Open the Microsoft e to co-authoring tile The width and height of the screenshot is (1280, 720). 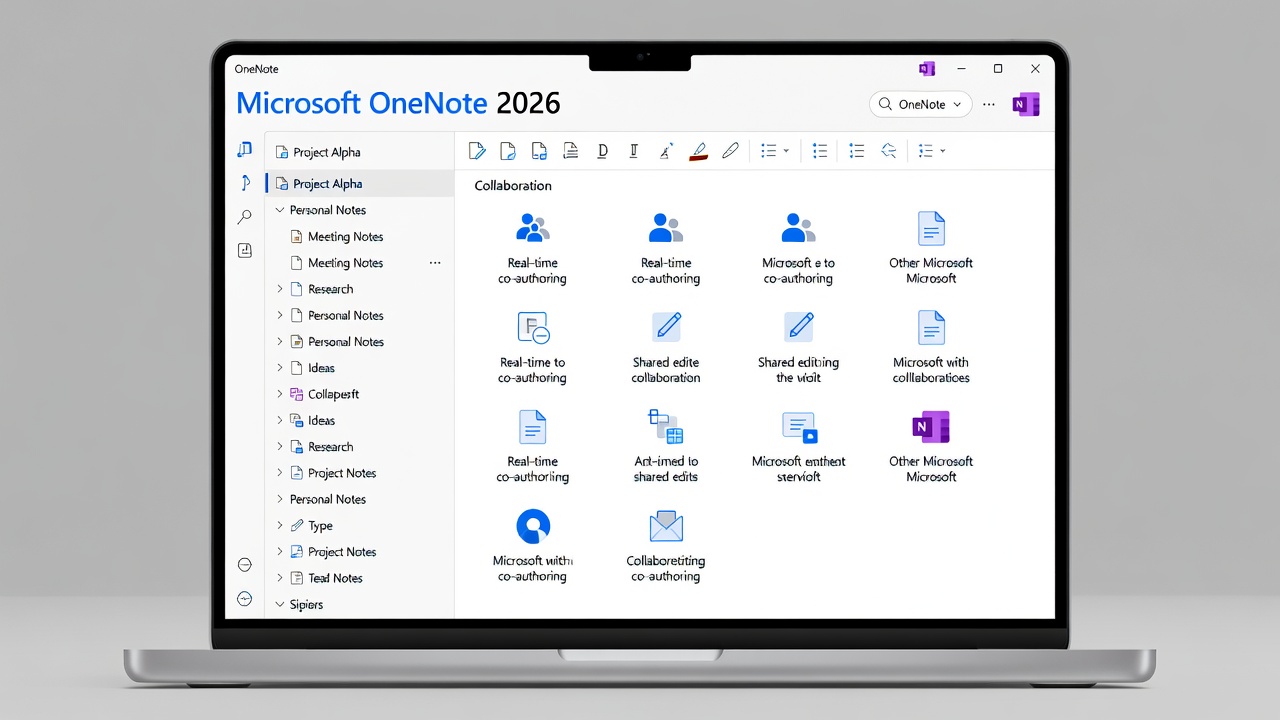798,248
